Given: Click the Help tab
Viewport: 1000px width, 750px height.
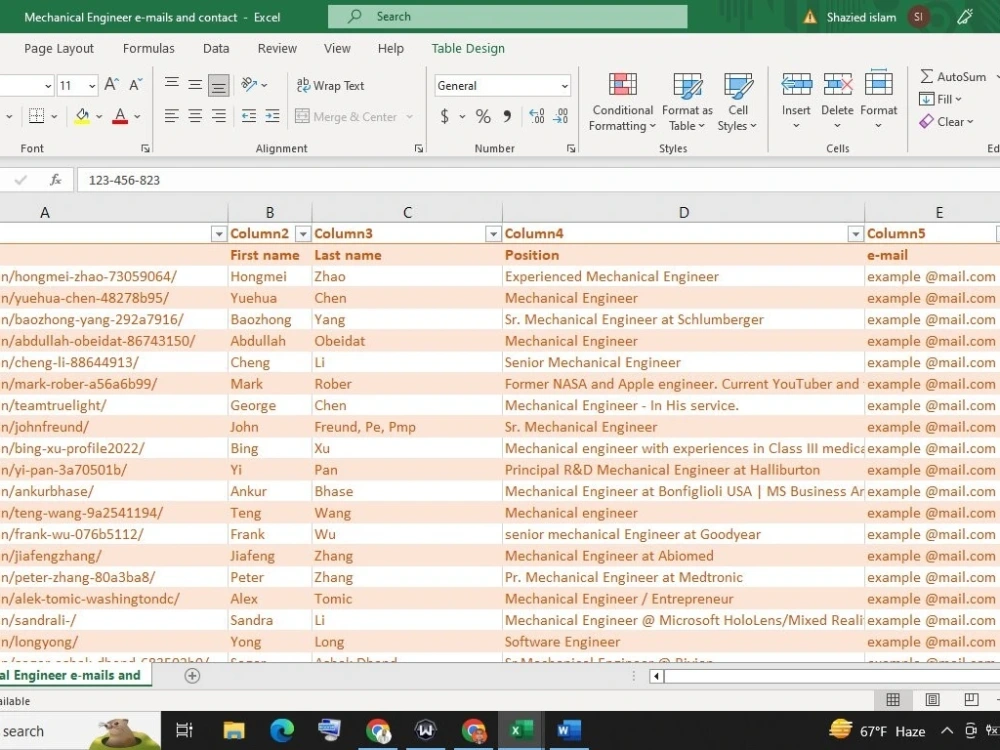Looking at the screenshot, I should [391, 48].
